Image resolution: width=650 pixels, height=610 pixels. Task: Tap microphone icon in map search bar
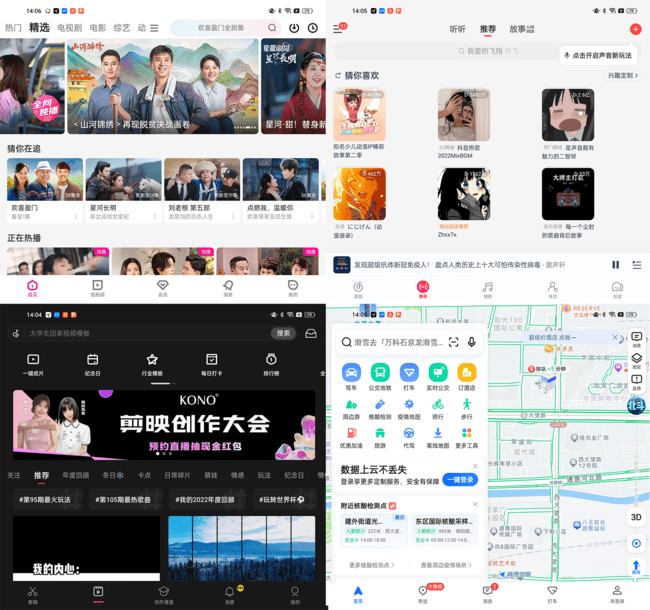(x=471, y=342)
